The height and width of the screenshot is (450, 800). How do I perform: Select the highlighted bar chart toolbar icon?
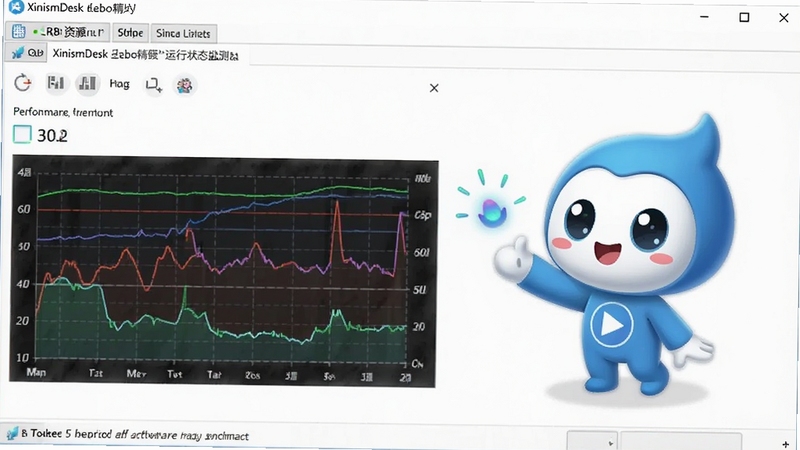coord(88,83)
